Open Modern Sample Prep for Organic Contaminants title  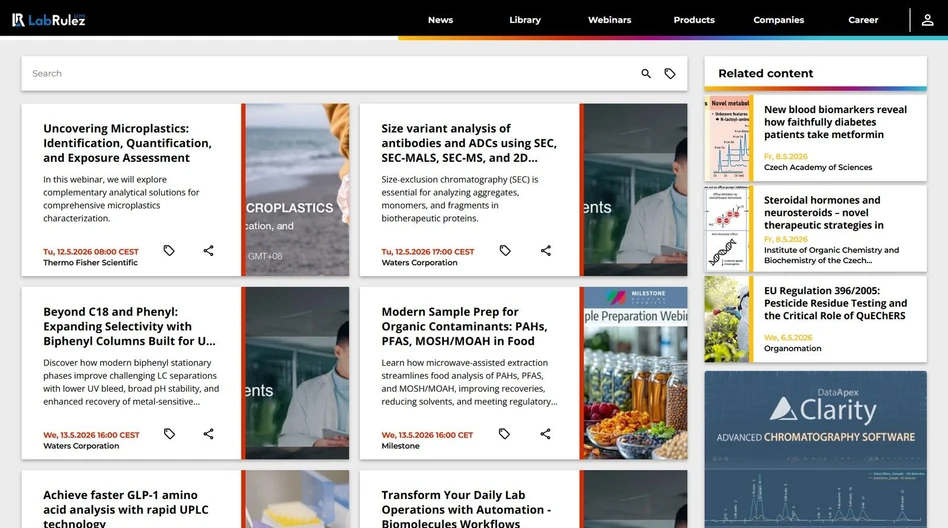point(464,327)
